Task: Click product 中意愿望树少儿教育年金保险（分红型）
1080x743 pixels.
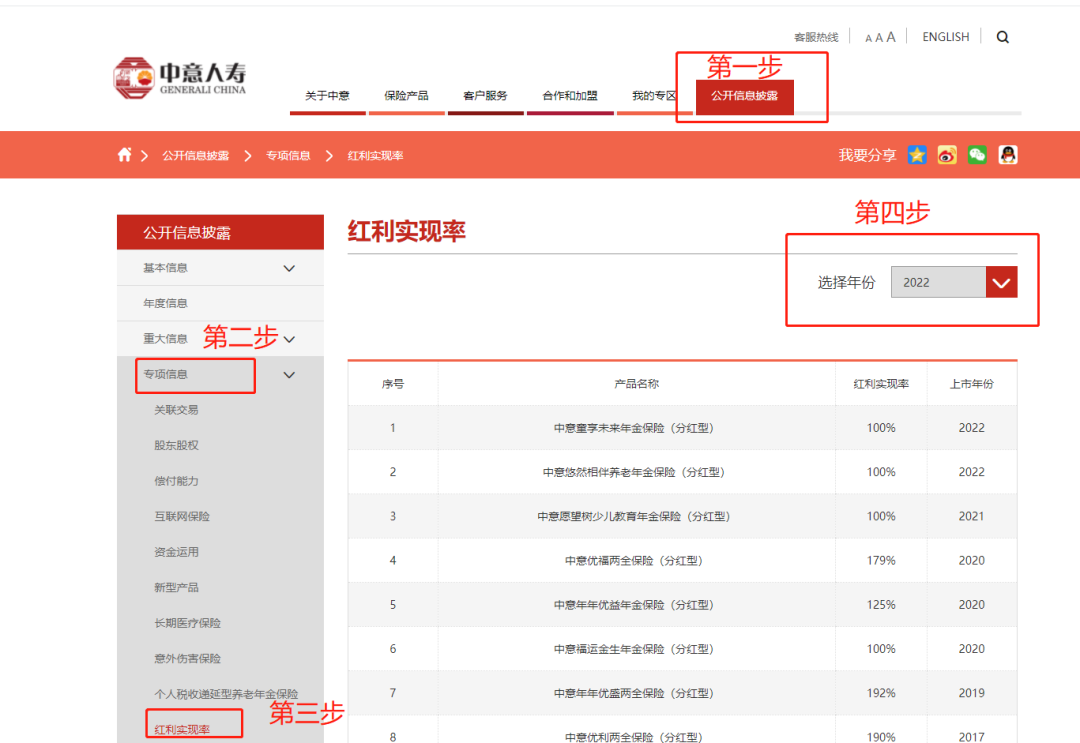Action: point(634,516)
